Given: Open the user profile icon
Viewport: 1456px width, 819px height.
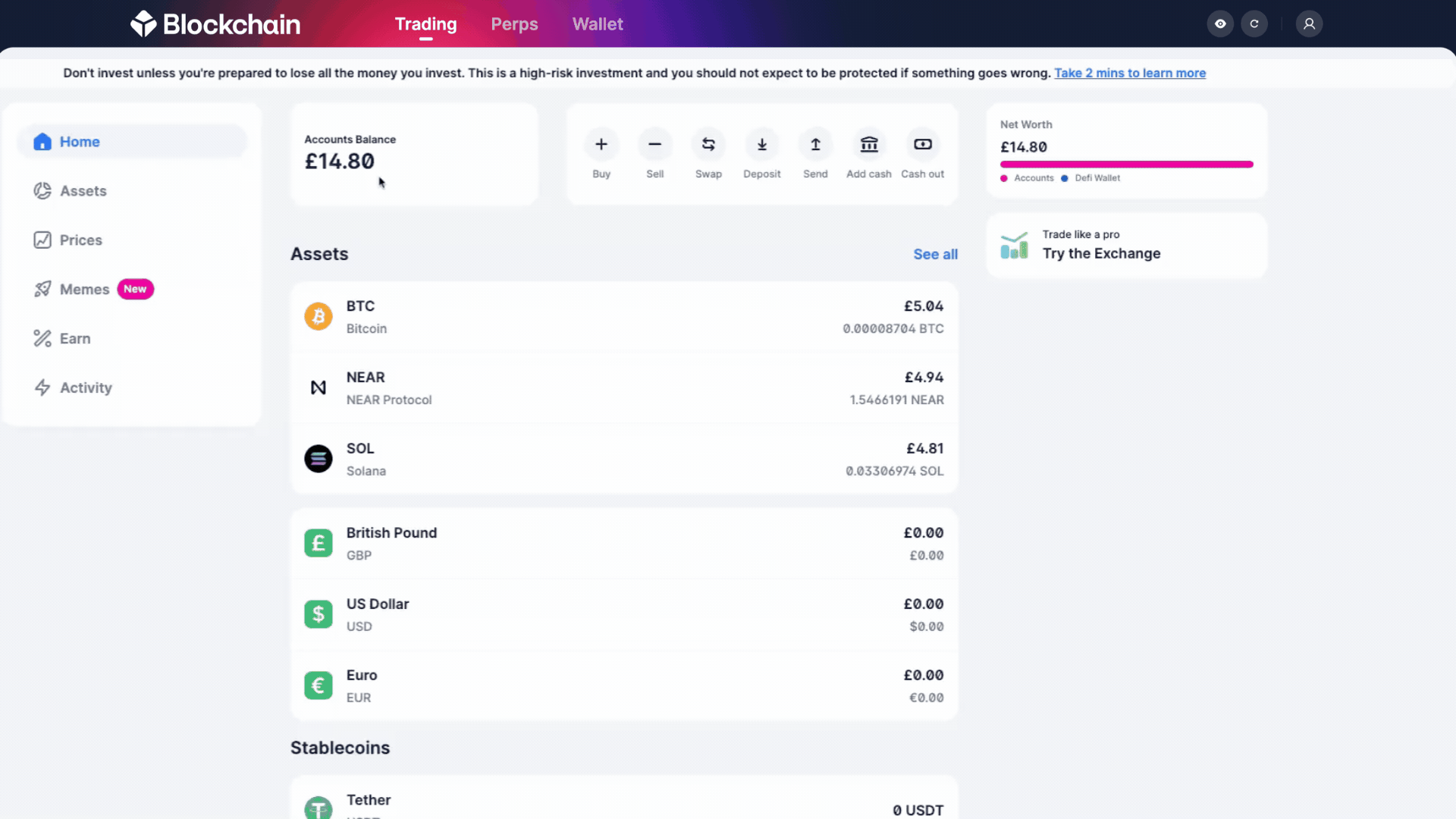Looking at the screenshot, I should point(1309,24).
